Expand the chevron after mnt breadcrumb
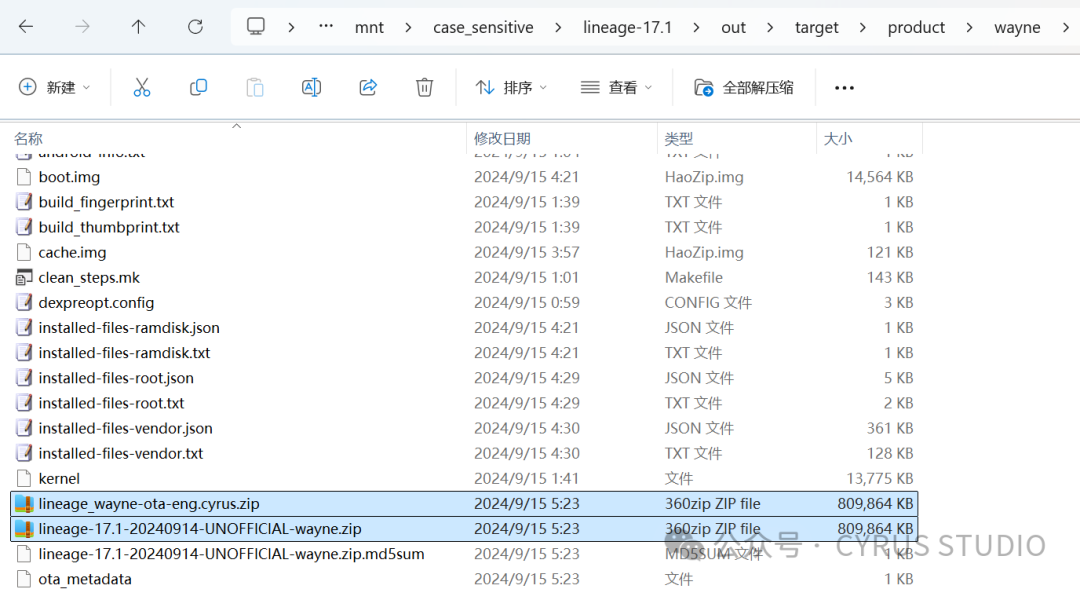 click(x=408, y=28)
